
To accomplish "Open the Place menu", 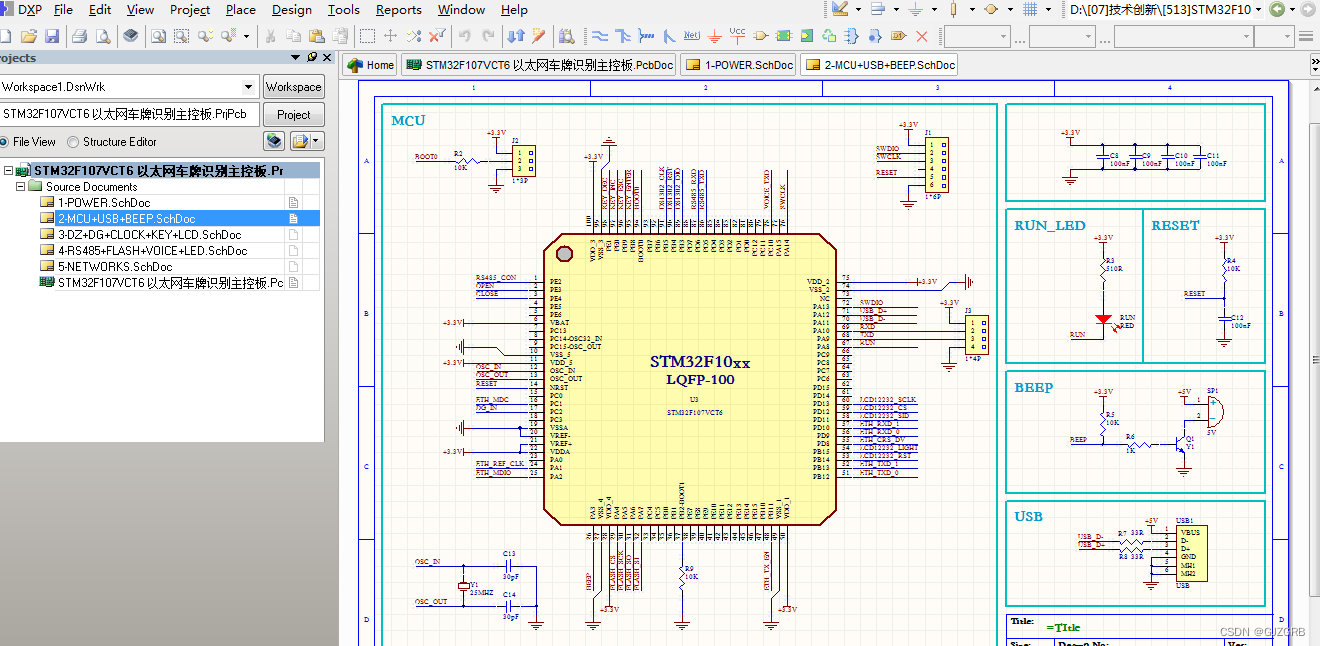I will (x=239, y=10).
